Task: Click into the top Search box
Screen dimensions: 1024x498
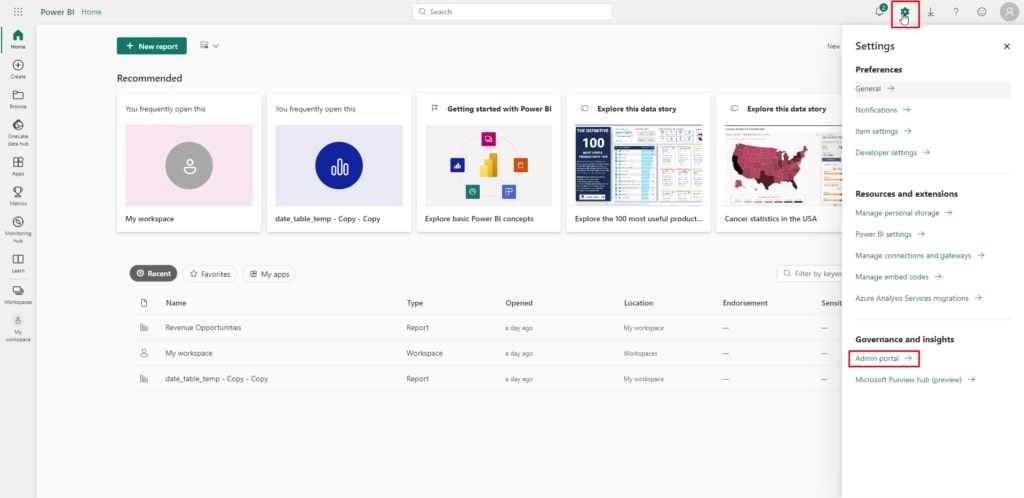Action: tap(512, 12)
